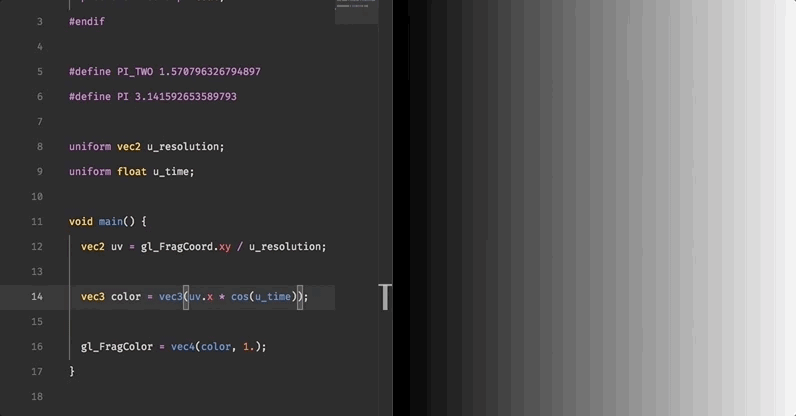
Task: Click 'vec2 uv' declaration on line 12
Action: [102, 247]
